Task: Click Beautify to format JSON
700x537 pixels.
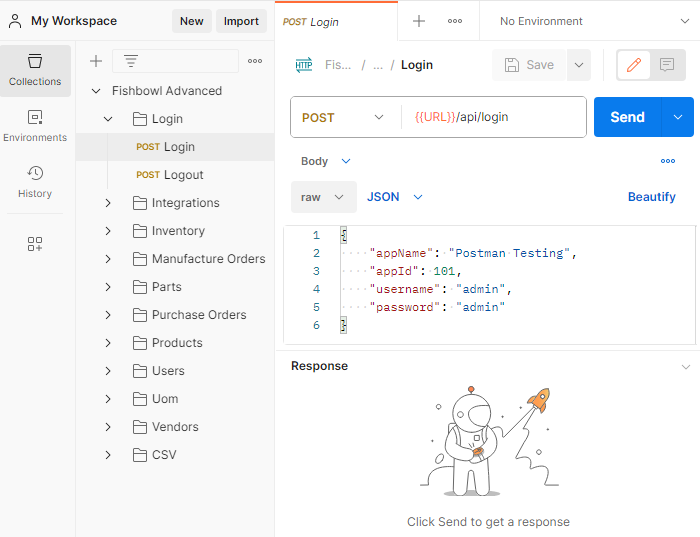Action: (x=651, y=197)
